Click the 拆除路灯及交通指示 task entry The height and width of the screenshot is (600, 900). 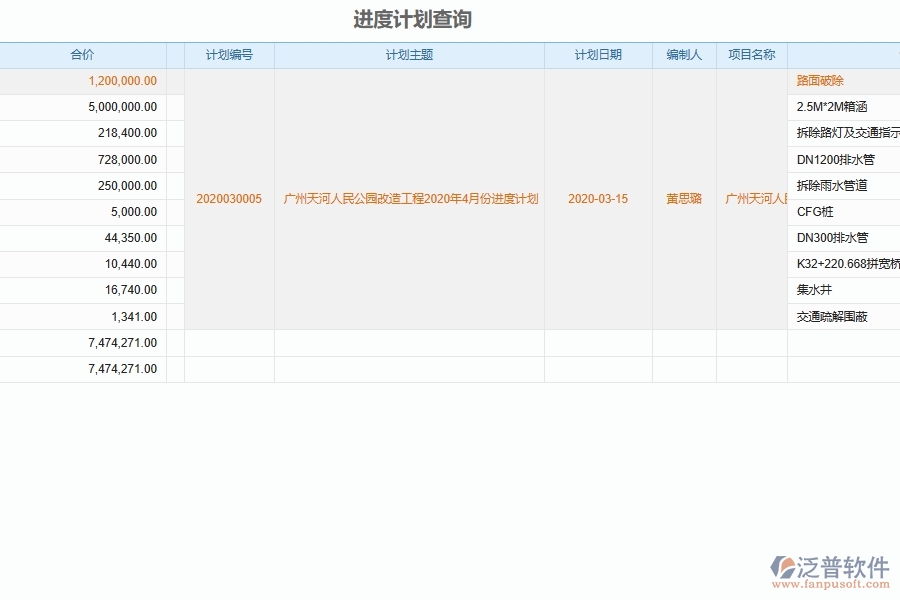(843, 133)
